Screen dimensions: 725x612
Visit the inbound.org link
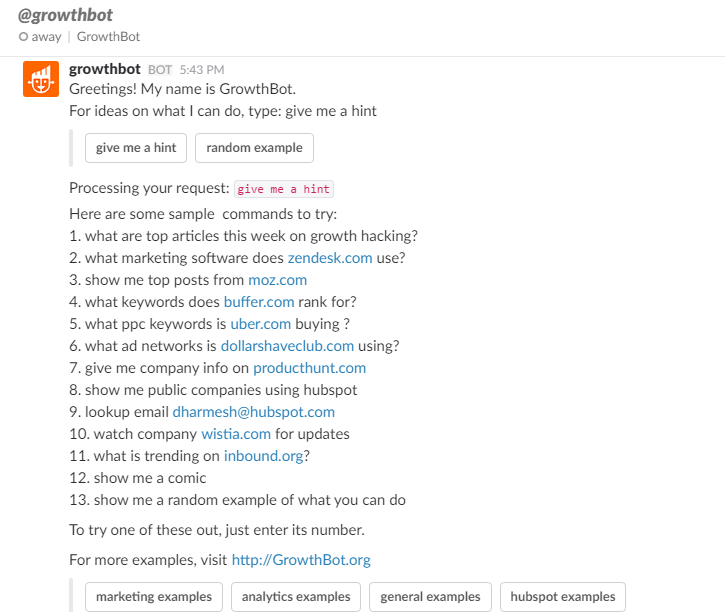tap(263, 456)
